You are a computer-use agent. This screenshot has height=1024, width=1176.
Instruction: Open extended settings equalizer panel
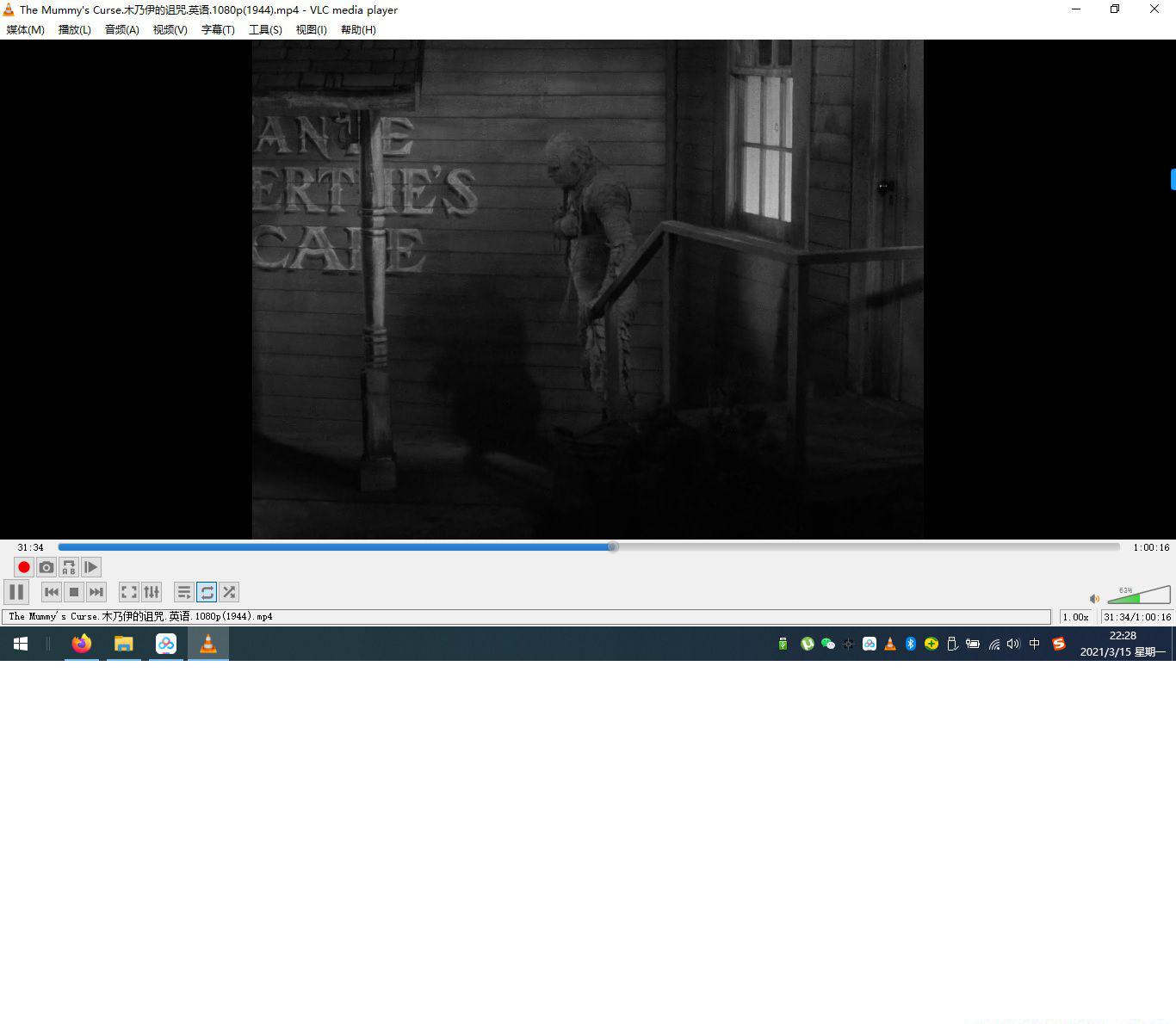pos(152,592)
